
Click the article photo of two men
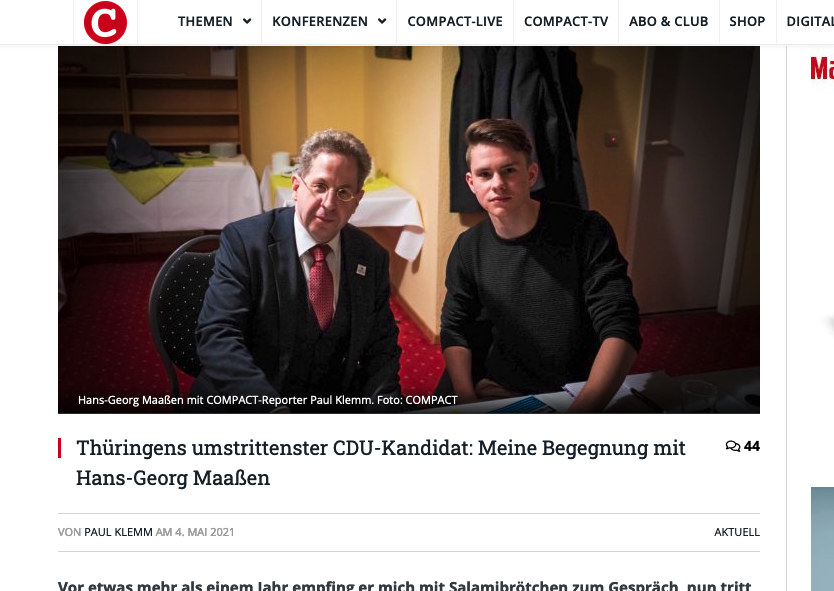point(408,230)
